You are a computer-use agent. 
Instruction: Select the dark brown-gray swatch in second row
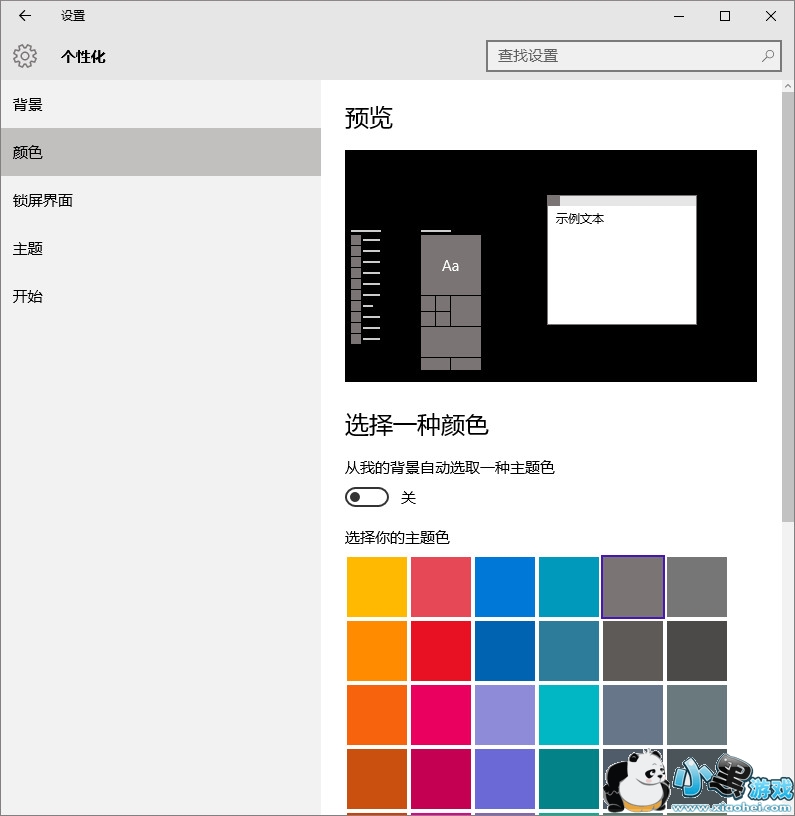(633, 651)
